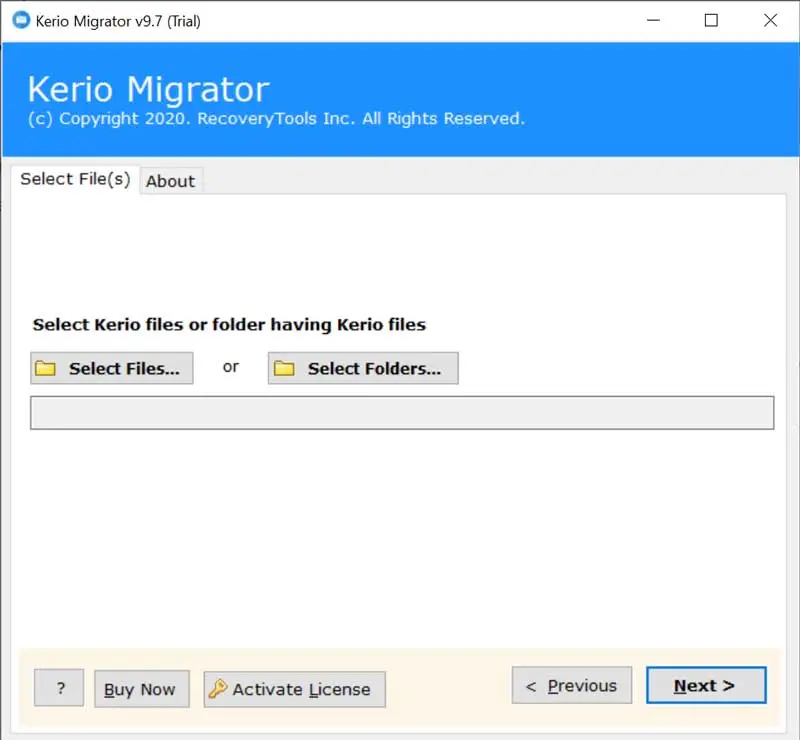Click the key icon beside Activate License
Screen dimensions: 800x740
[x=218, y=689]
